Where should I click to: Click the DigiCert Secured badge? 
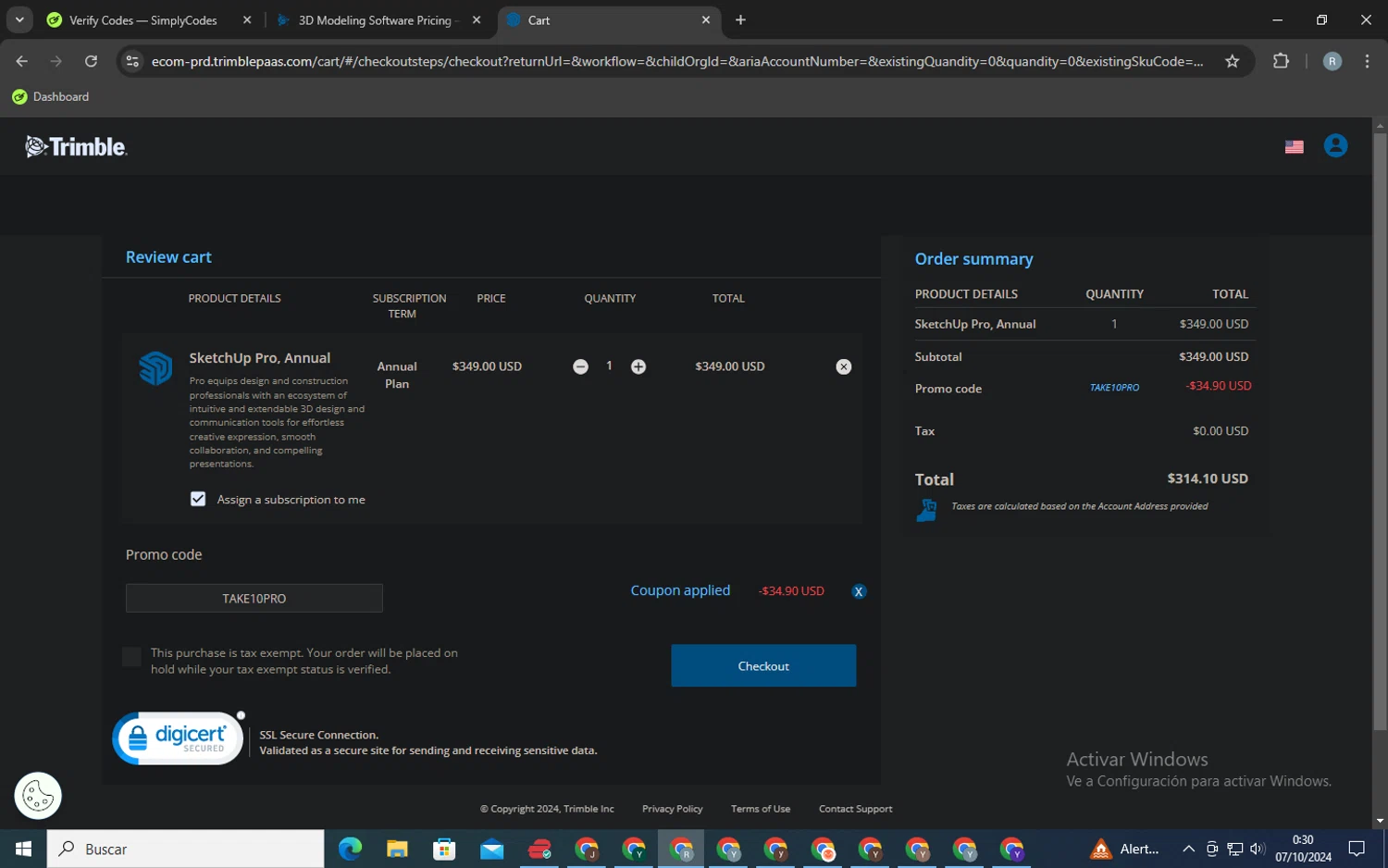178,738
